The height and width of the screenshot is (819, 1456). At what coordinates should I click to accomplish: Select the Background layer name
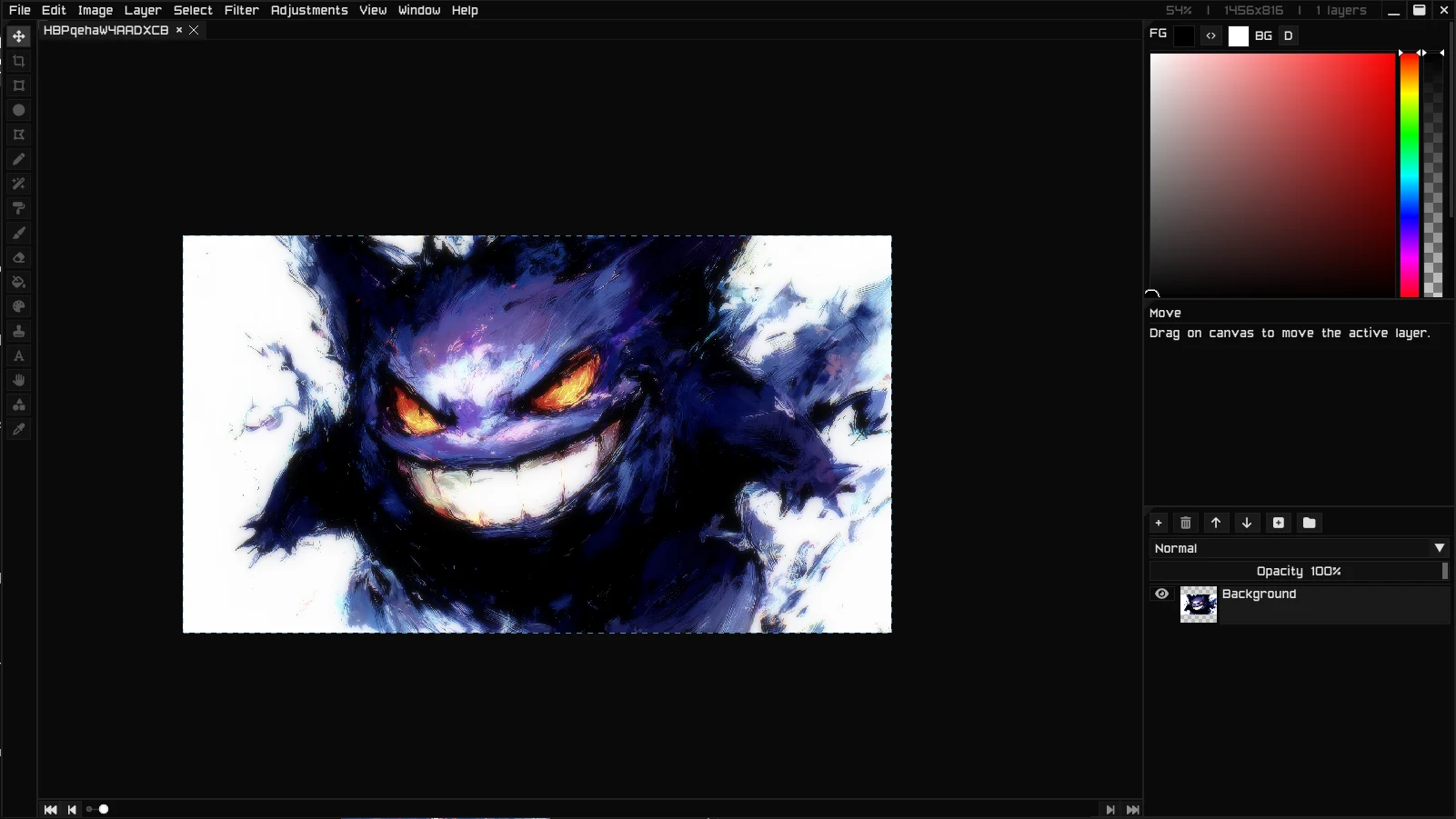pyautogui.click(x=1260, y=594)
